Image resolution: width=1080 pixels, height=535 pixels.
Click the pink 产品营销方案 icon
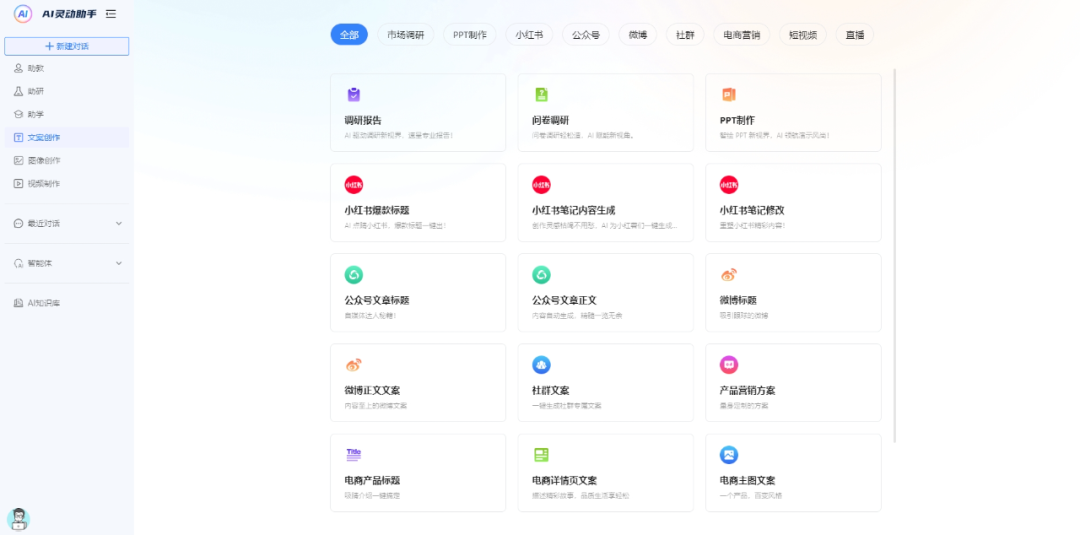(729, 365)
